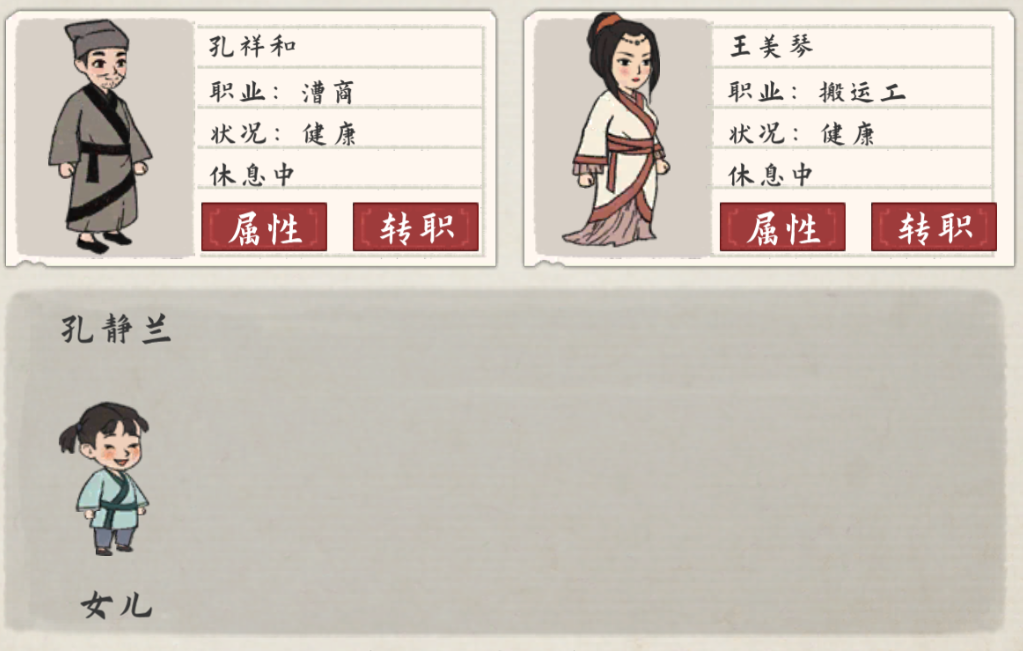Click 王美琴's 状况: 健康 status row
This screenshot has height=651, width=1023.
point(853,133)
